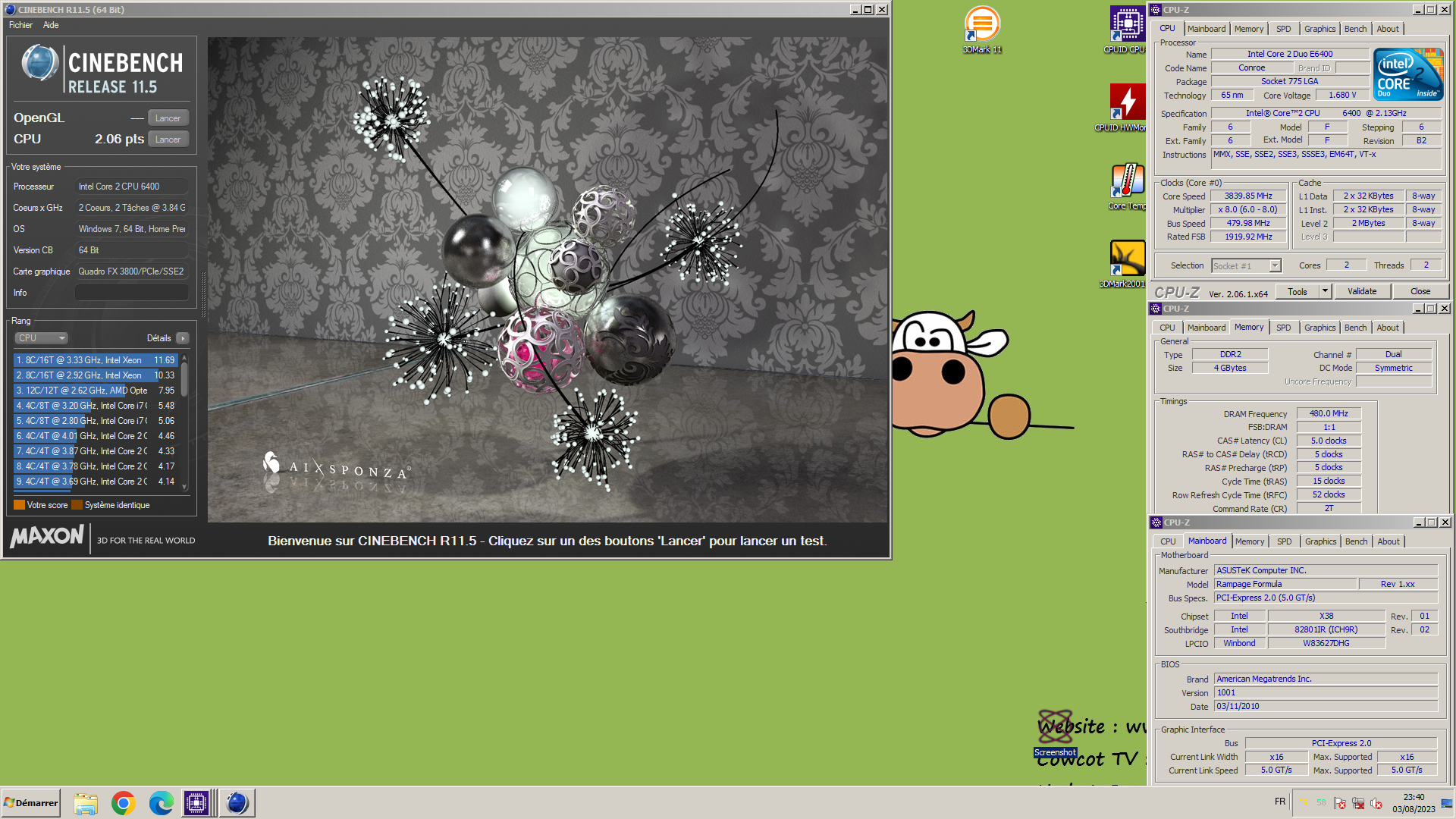Click the Détails arrow button
The height and width of the screenshot is (819, 1456).
pyautogui.click(x=183, y=338)
